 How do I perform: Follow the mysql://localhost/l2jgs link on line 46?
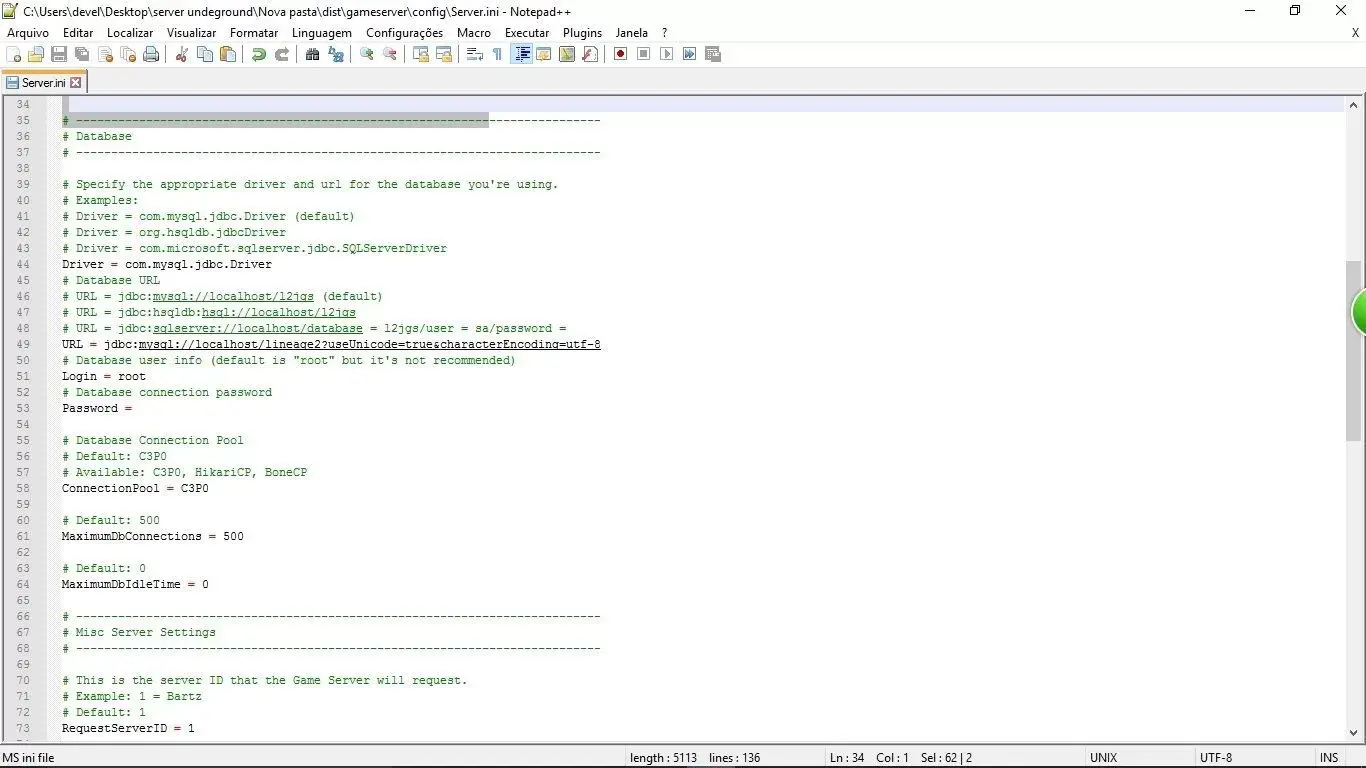click(233, 296)
